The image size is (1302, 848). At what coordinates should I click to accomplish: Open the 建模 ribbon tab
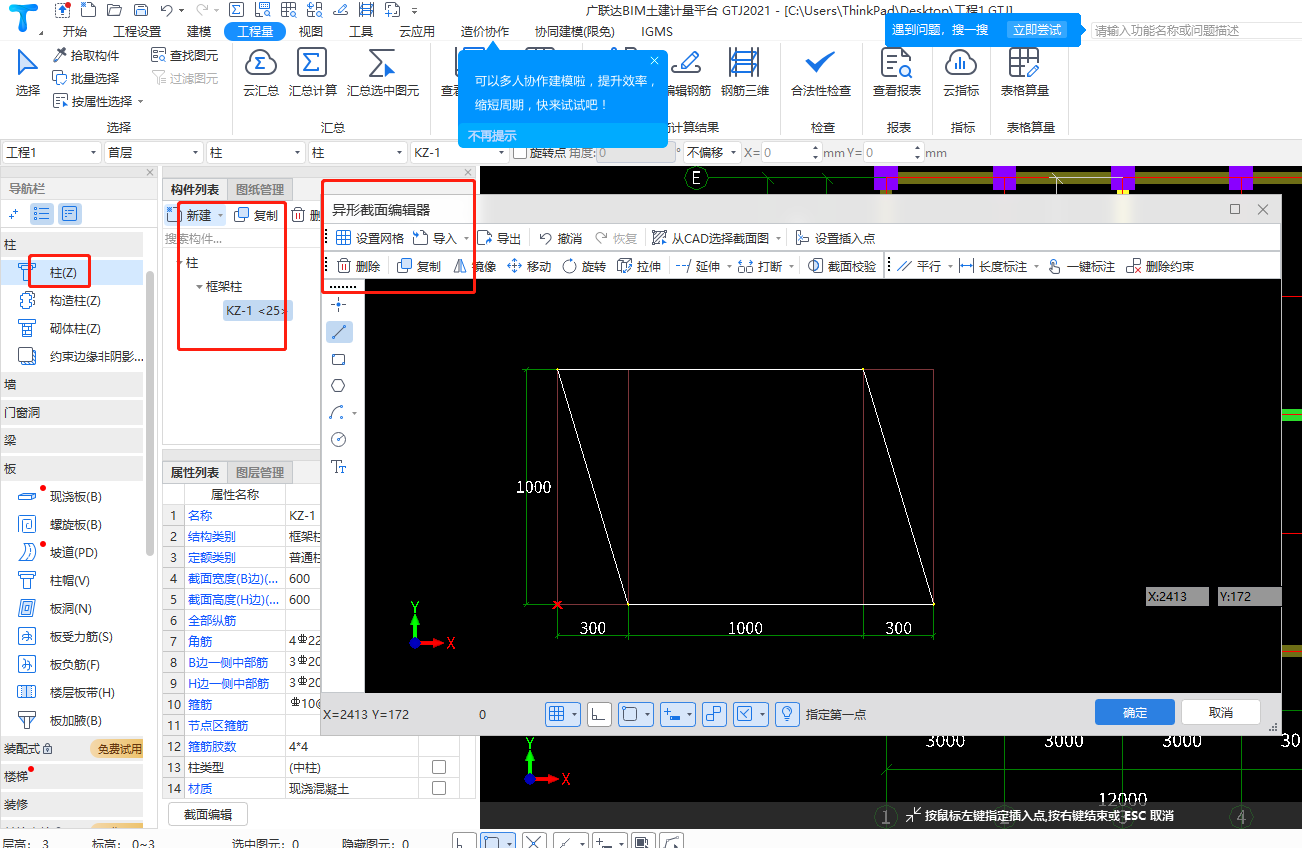click(x=199, y=31)
